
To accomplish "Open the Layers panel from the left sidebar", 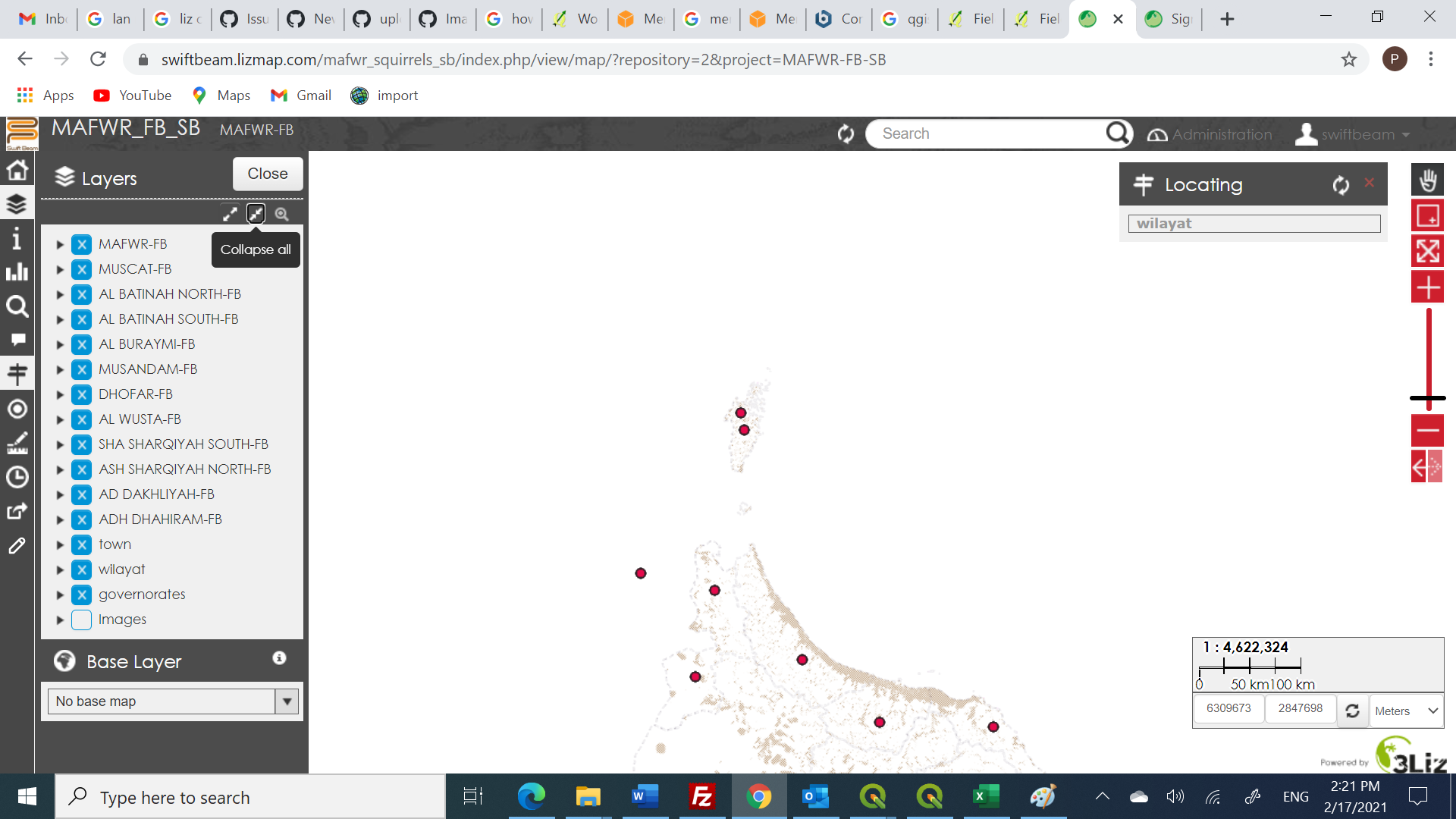I will coord(17,204).
